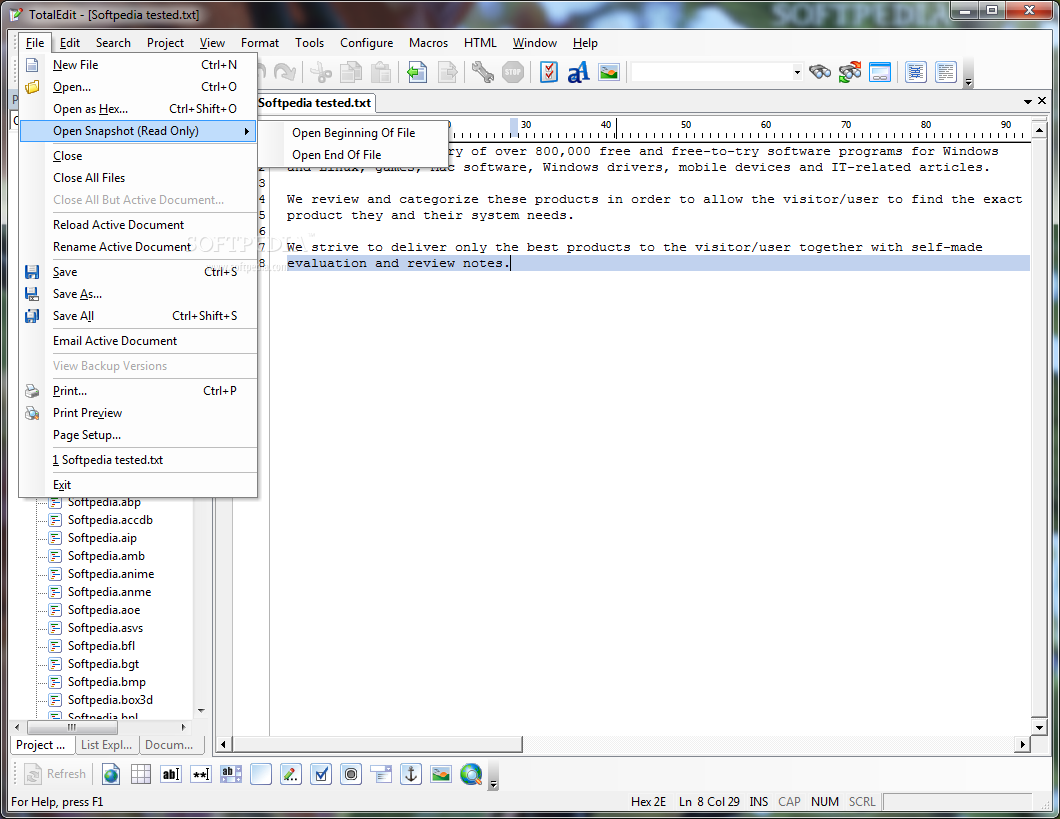Click the blank button shape icon

(261, 774)
